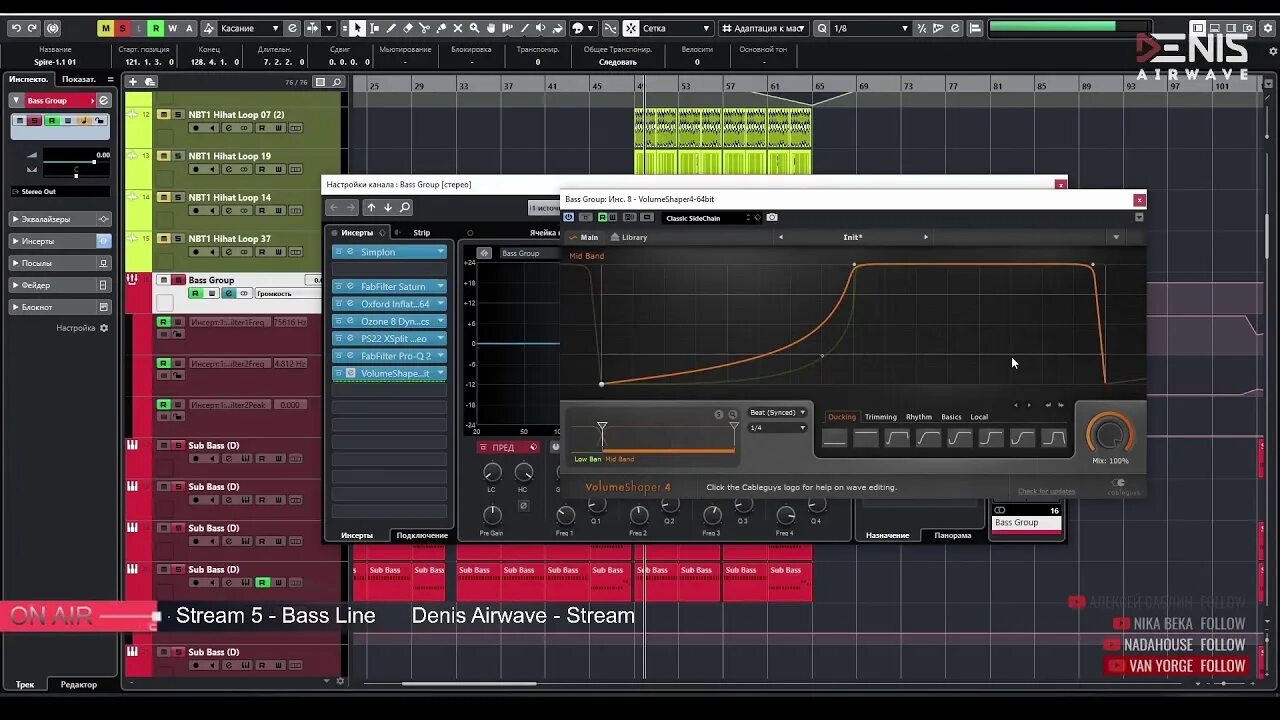Toggle solo S button in band view
This screenshot has width=1280, height=720.
(x=718, y=414)
